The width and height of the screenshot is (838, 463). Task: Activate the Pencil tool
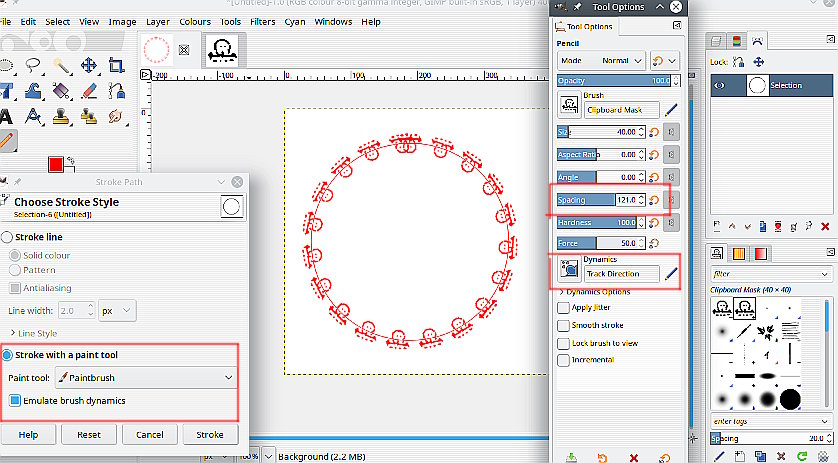[x=6, y=141]
